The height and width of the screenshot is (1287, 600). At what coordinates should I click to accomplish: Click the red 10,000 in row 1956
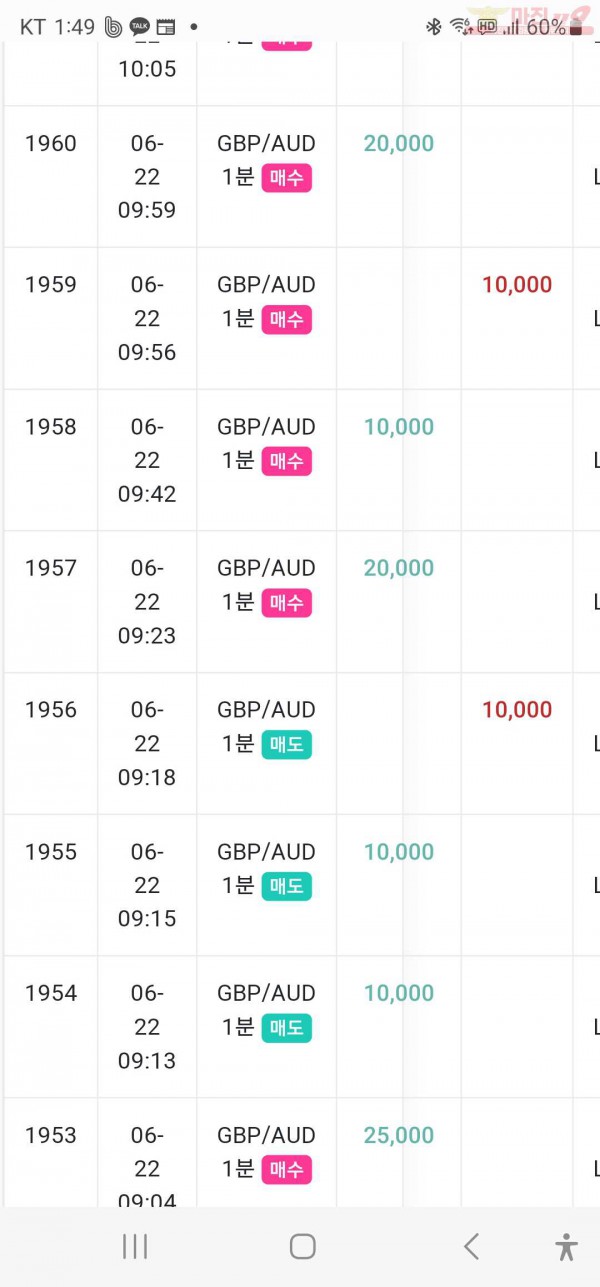pos(517,710)
